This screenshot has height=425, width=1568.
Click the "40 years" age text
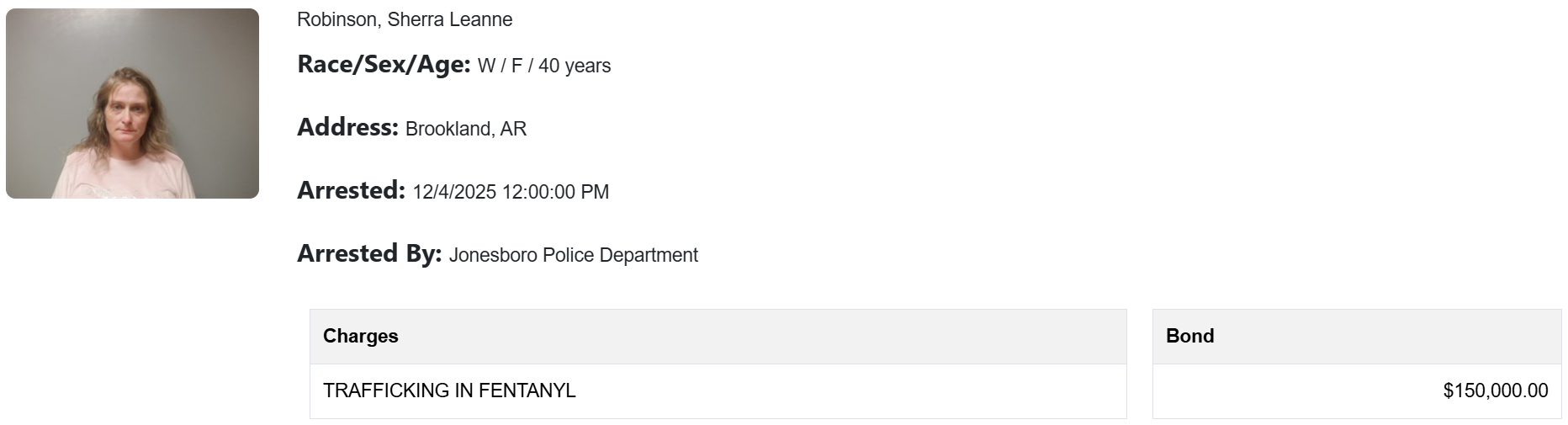tap(575, 66)
